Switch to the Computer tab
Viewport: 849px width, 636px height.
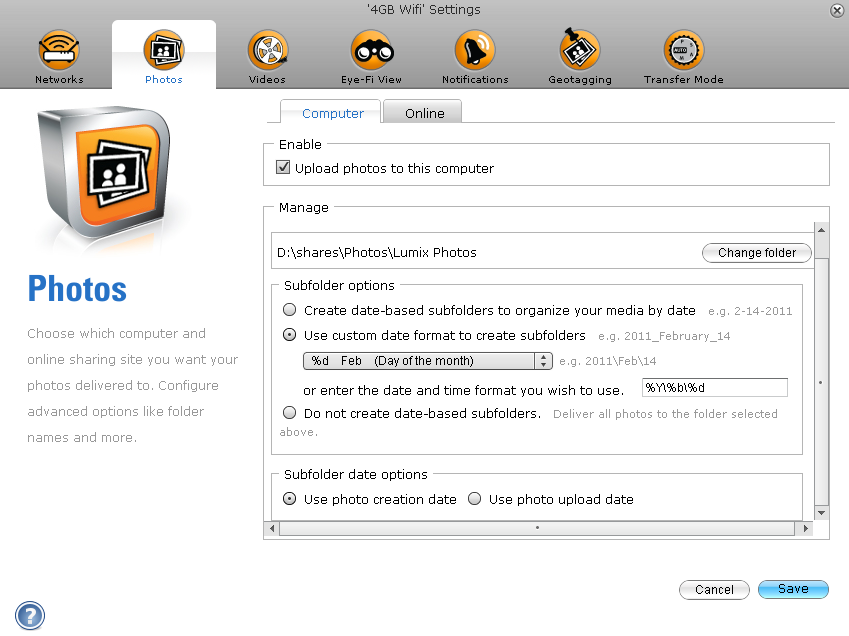coord(331,113)
